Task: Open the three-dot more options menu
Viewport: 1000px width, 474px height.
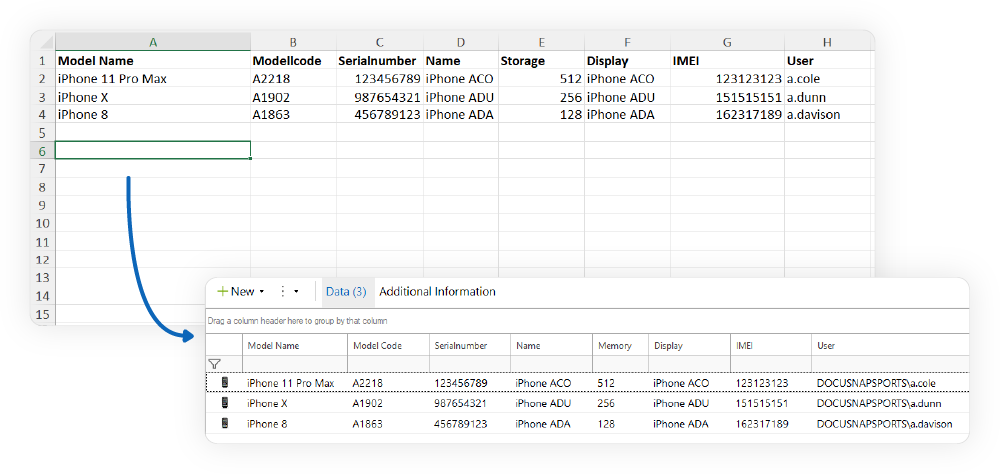Action: click(283, 292)
